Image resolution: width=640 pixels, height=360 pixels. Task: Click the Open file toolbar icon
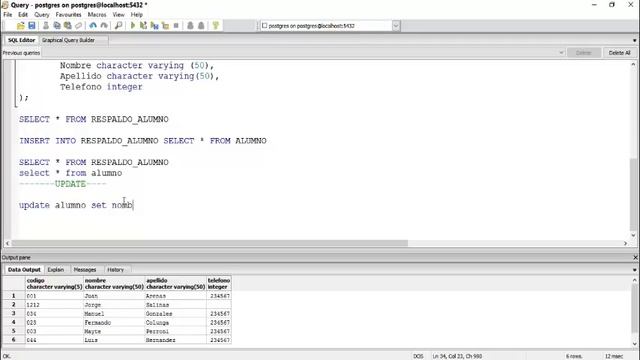click(20, 26)
